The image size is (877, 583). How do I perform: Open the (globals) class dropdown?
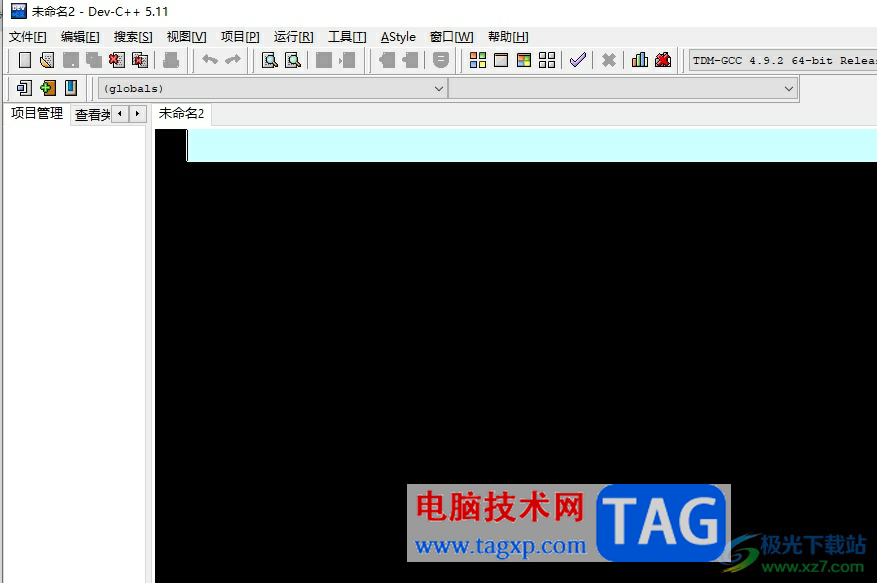(273, 88)
